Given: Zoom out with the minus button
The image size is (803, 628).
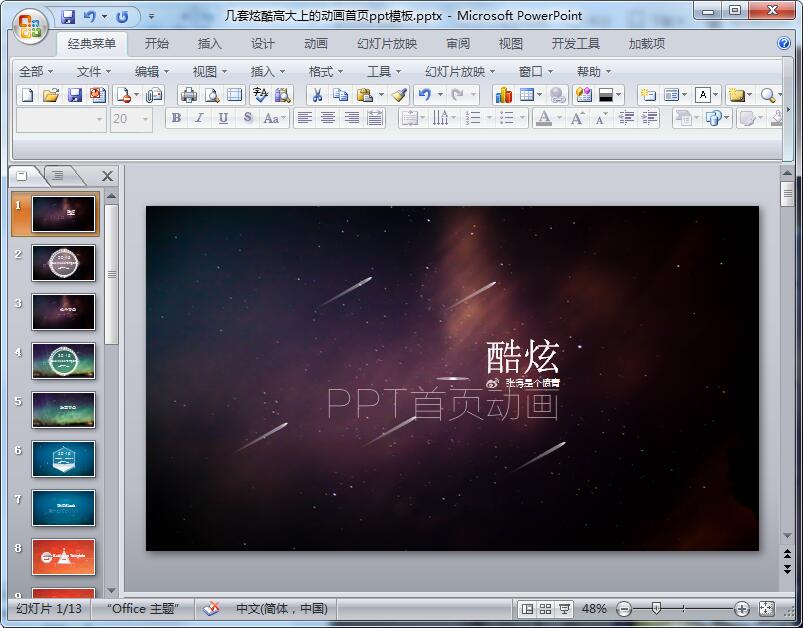Looking at the screenshot, I should point(624,609).
